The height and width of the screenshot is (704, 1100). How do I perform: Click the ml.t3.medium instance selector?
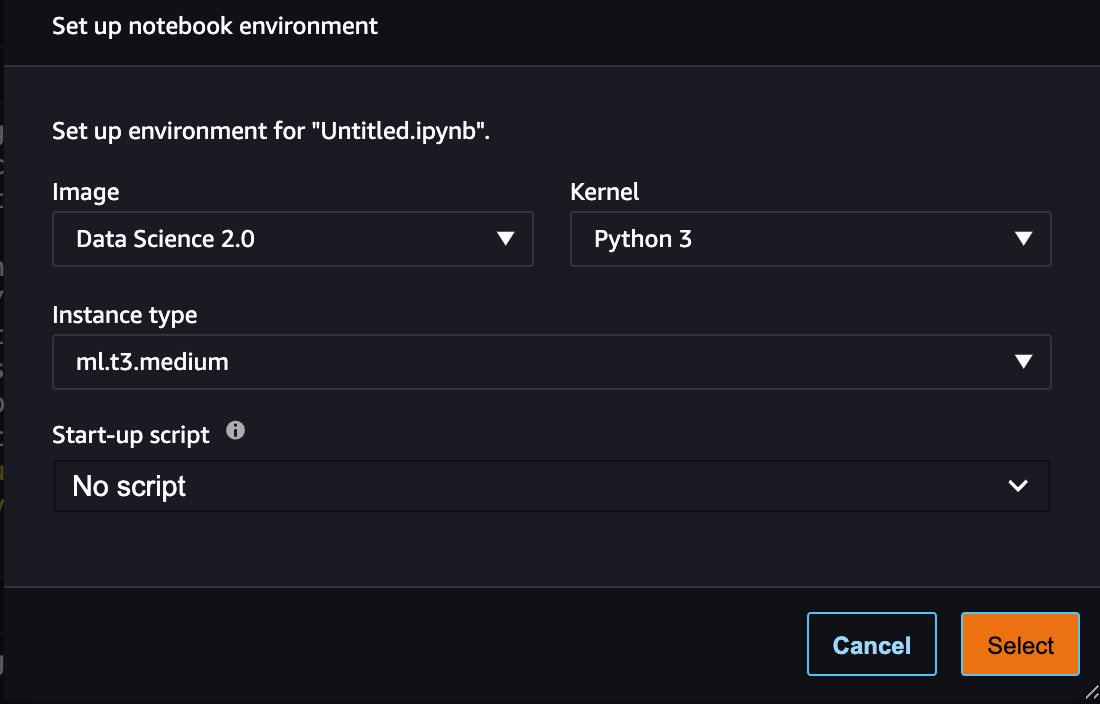coord(550,362)
